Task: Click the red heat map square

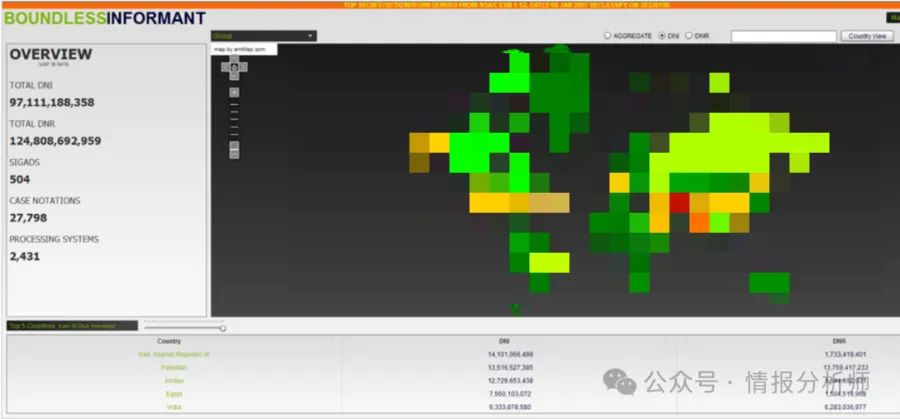Action: (679, 202)
